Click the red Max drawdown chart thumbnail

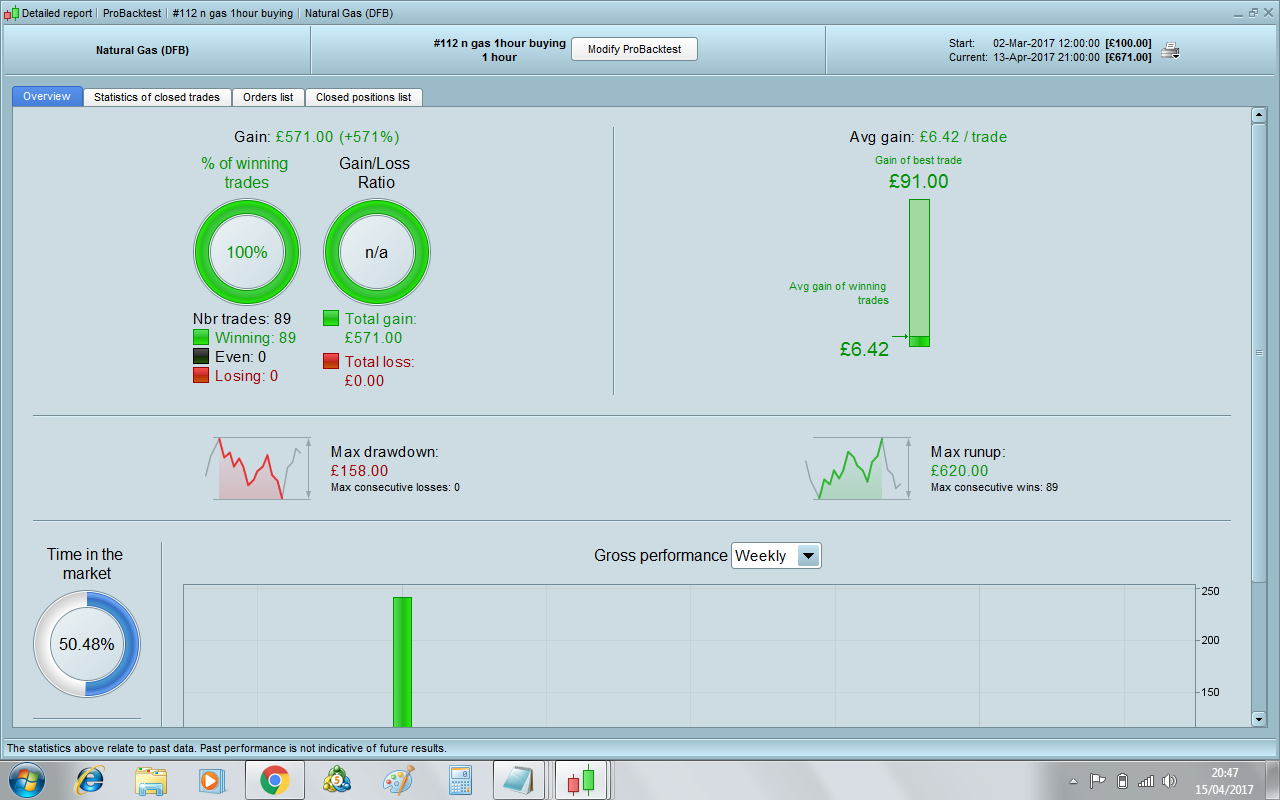pyautogui.click(x=256, y=468)
